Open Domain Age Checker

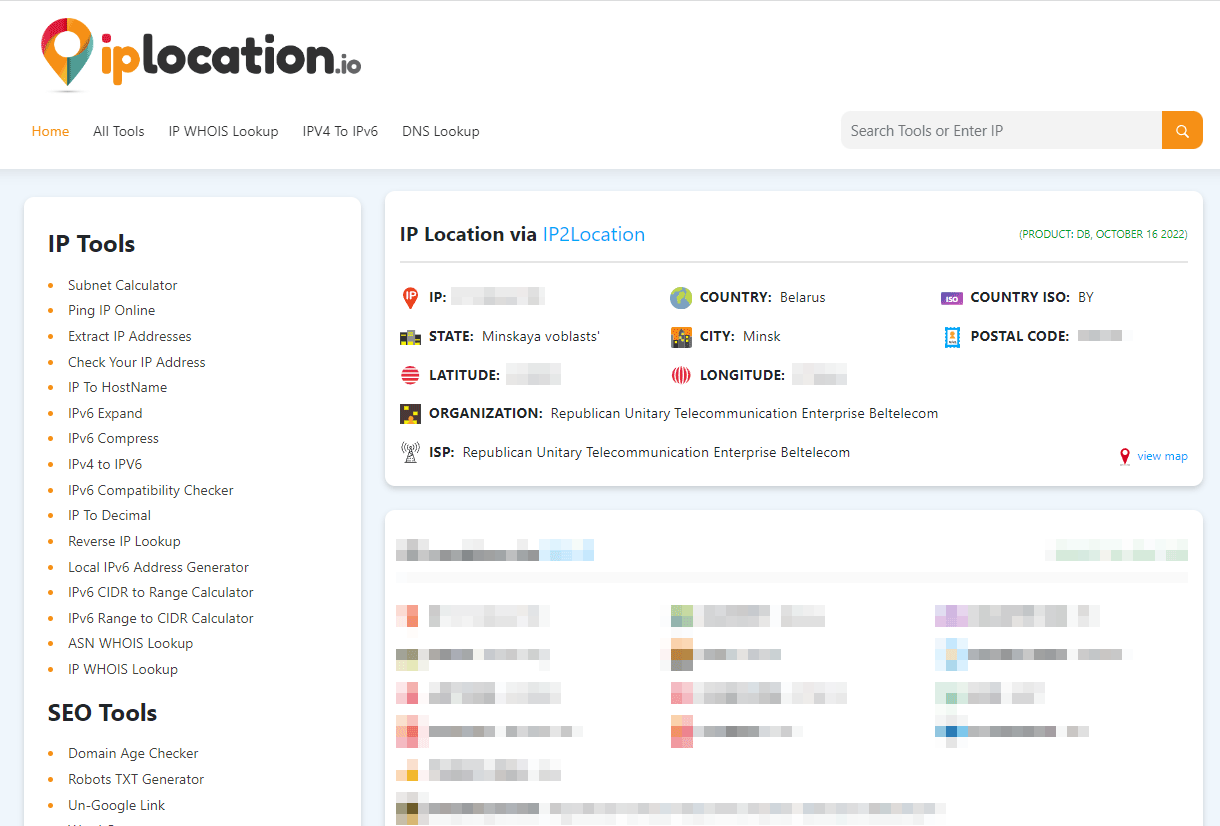(x=134, y=753)
